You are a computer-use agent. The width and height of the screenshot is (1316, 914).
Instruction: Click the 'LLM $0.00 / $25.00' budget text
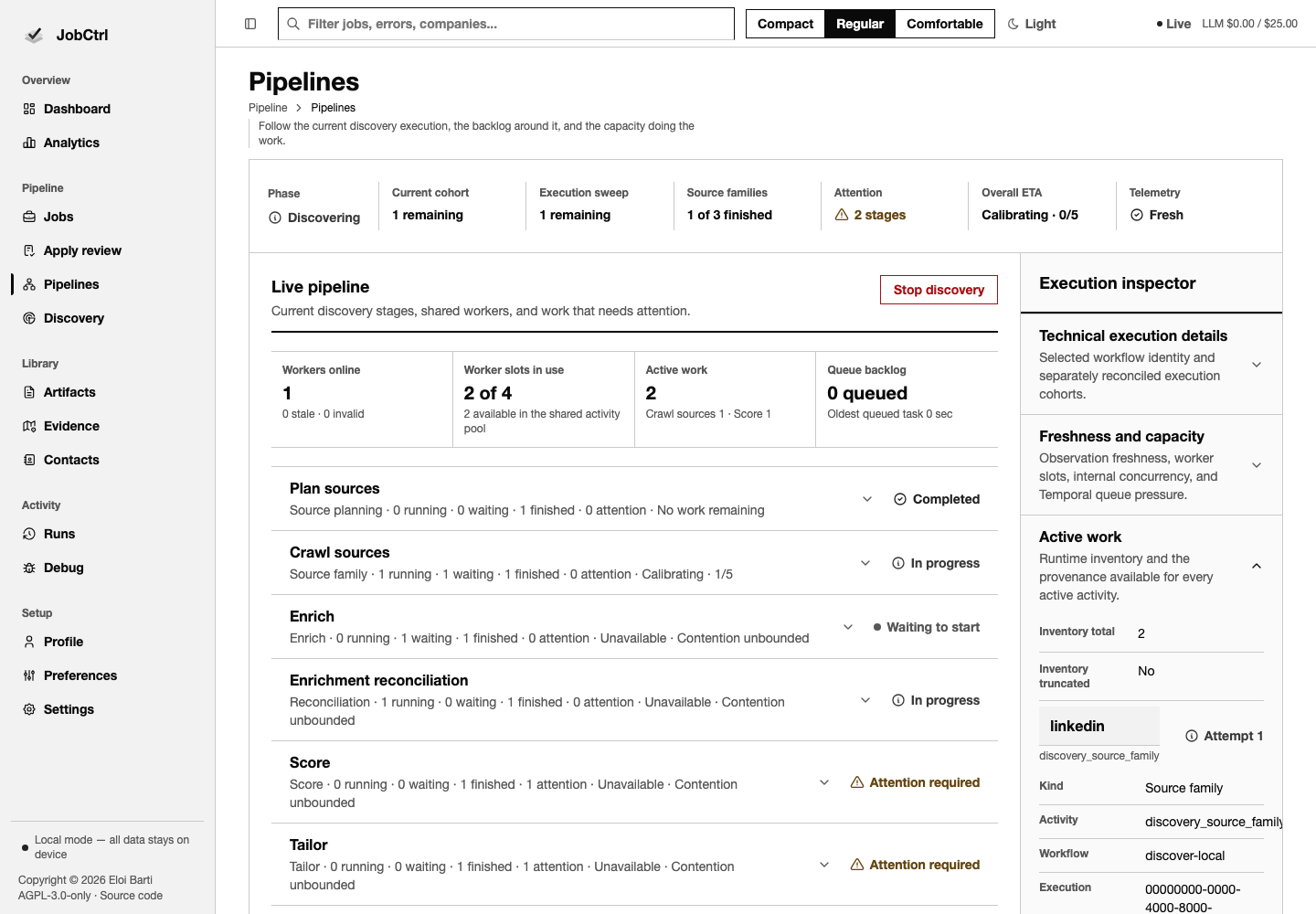click(1249, 24)
